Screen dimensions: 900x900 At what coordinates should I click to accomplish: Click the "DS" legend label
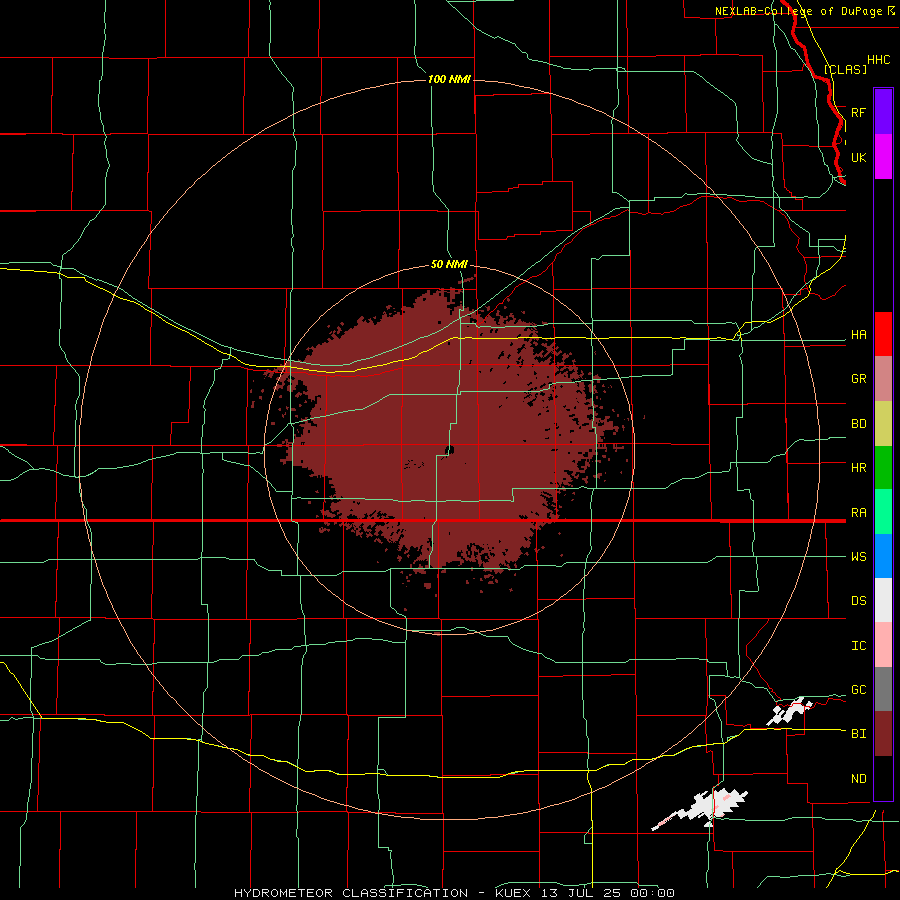pos(858,601)
